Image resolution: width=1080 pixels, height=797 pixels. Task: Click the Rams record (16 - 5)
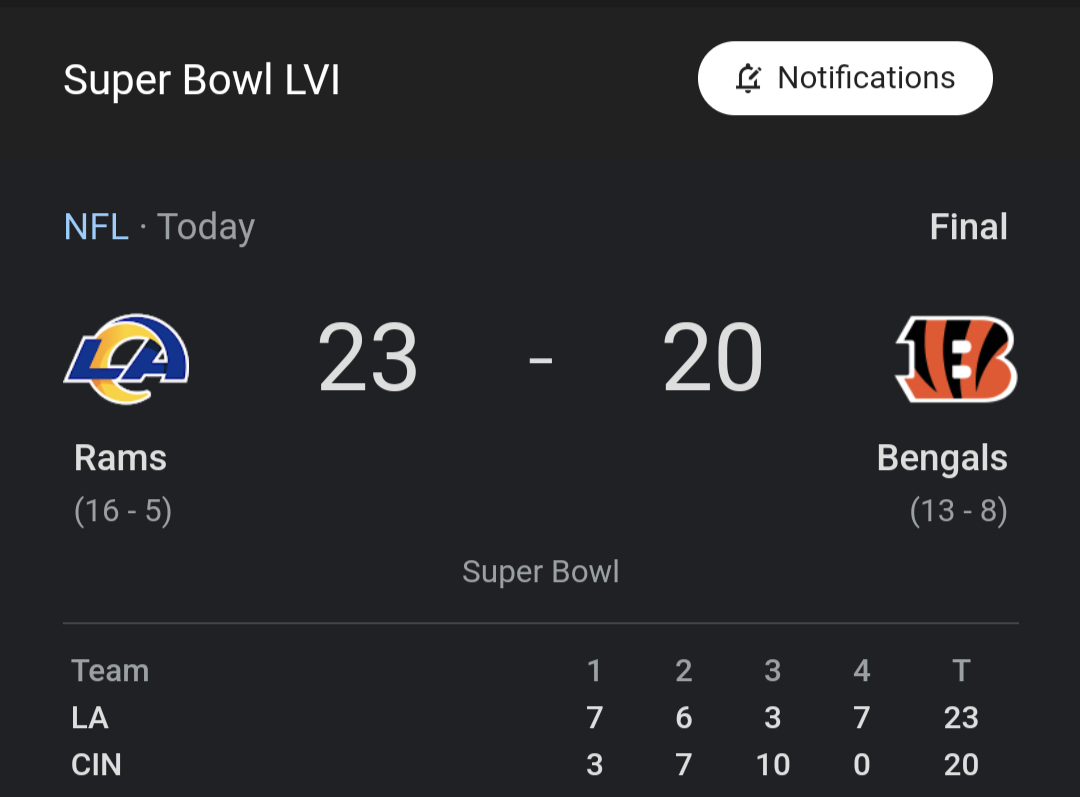122,510
